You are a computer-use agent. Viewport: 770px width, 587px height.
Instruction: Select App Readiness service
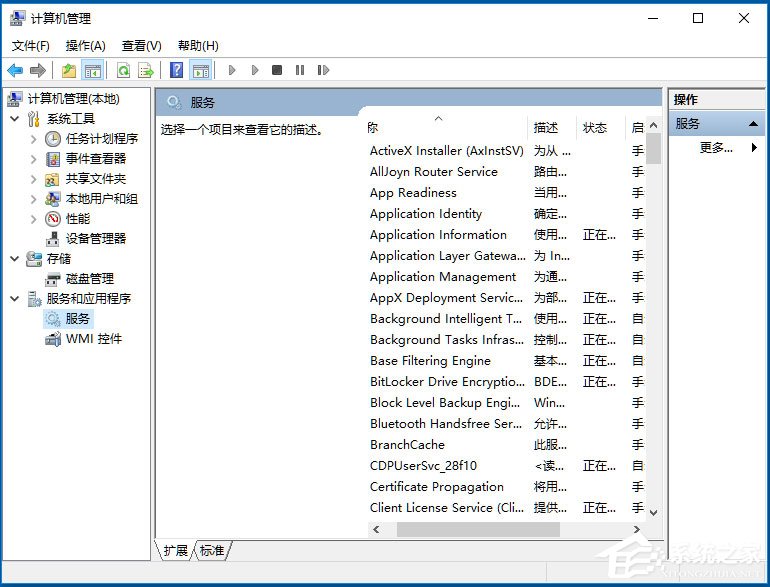413,193
